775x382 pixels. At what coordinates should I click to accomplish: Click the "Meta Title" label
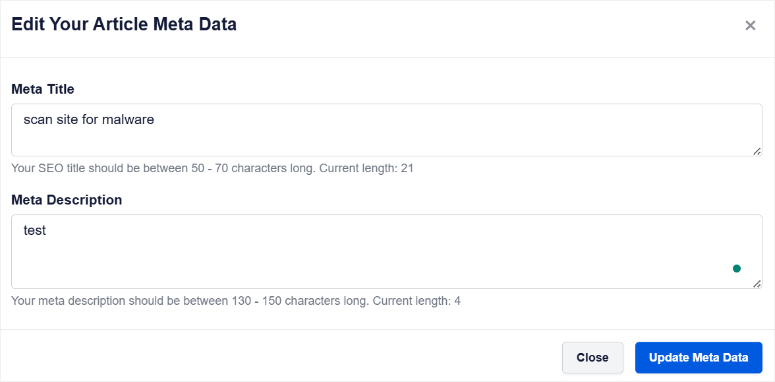pyautogui.click(x=43, y=89)
